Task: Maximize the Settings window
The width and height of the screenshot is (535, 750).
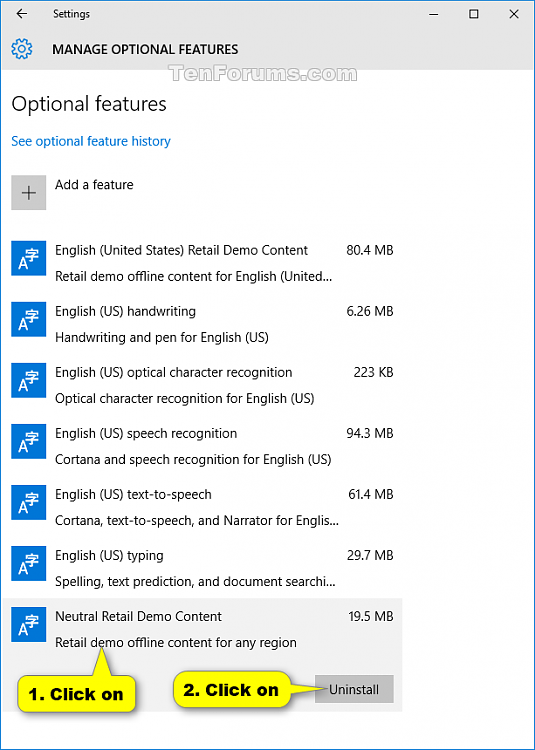Action: [473, 14]
